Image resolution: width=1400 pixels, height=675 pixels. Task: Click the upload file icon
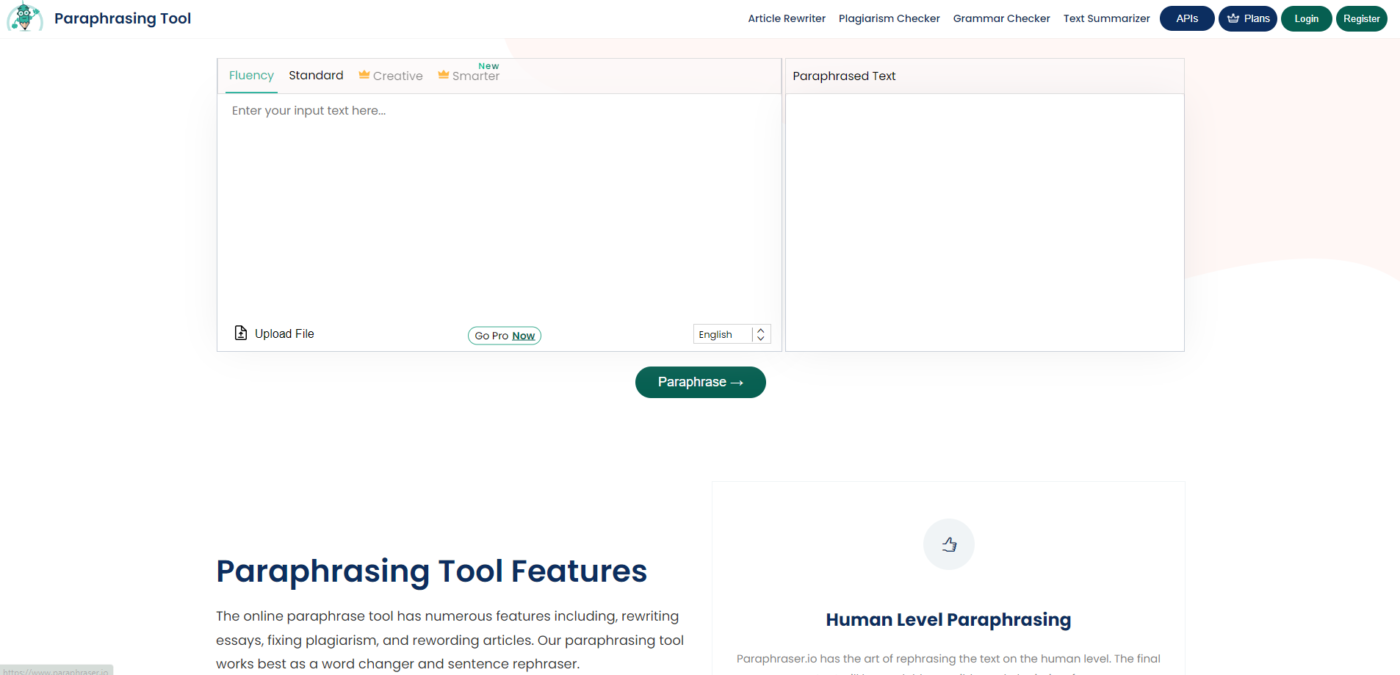coord(240,333)
